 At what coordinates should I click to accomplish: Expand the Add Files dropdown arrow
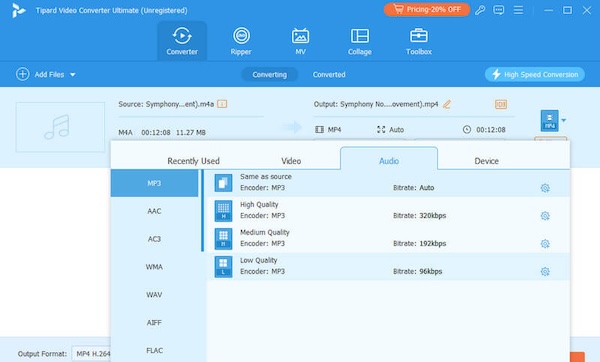[73, 75]
